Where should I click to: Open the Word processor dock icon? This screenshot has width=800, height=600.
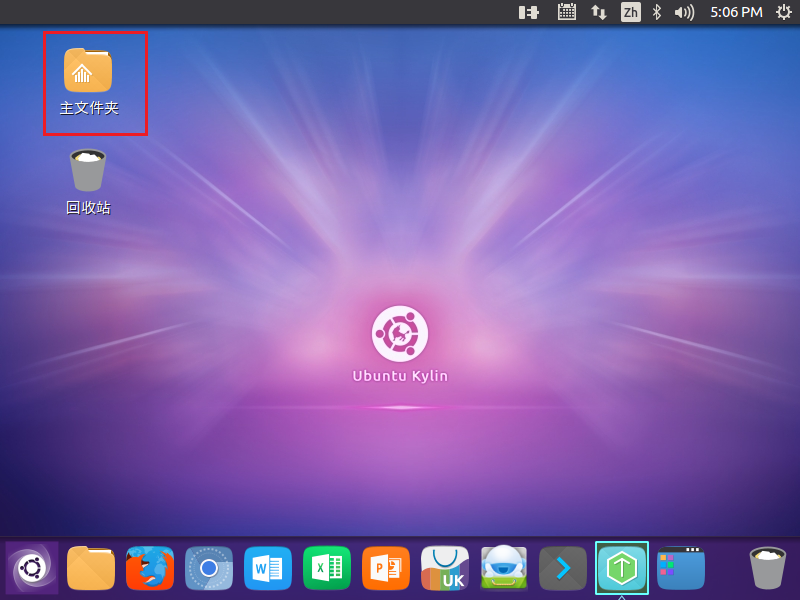(x=268, y=568)
